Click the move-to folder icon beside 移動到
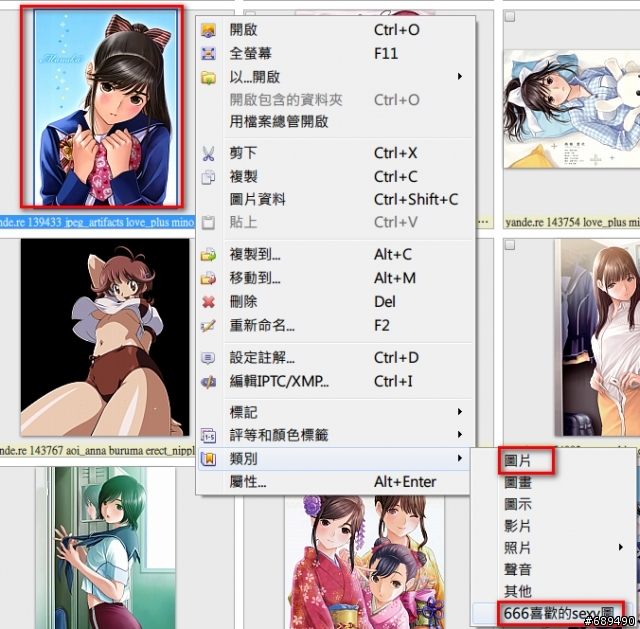 pos(208,278)
